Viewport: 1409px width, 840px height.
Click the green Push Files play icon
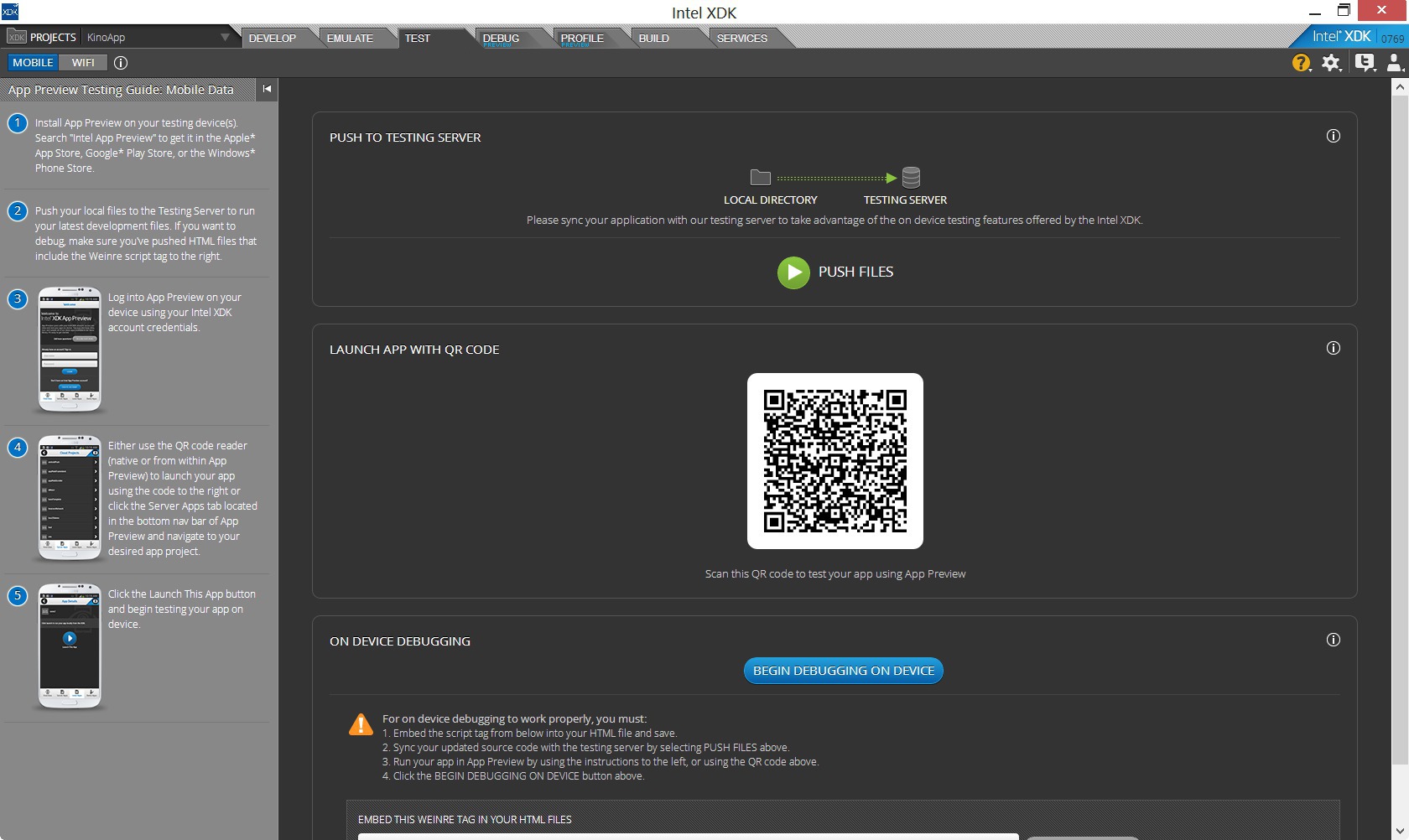click(x=793, y=272)
